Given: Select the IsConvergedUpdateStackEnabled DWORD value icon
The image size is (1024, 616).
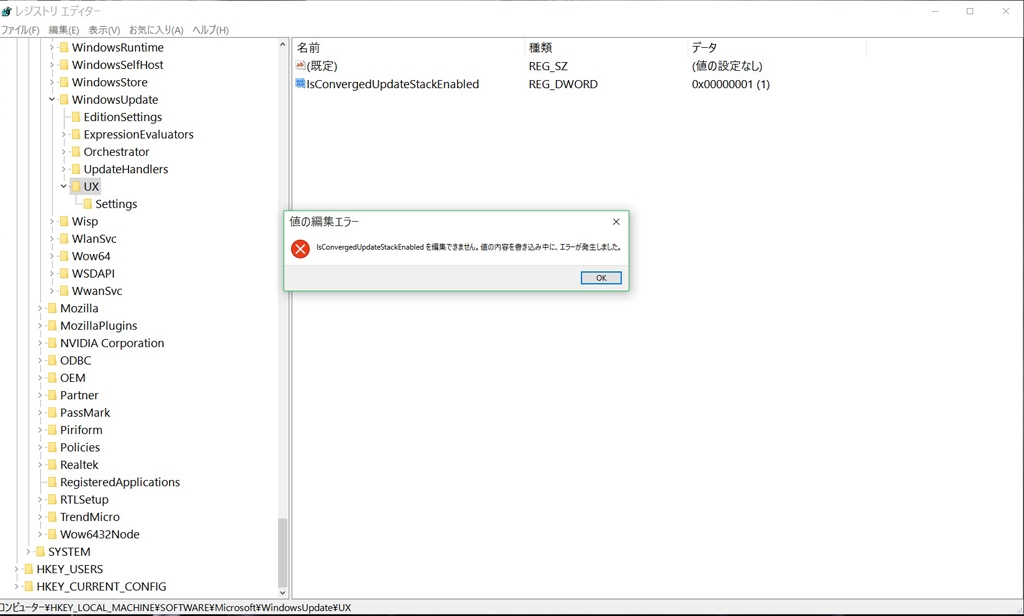Looking at the screenshot, I should 300,84.
